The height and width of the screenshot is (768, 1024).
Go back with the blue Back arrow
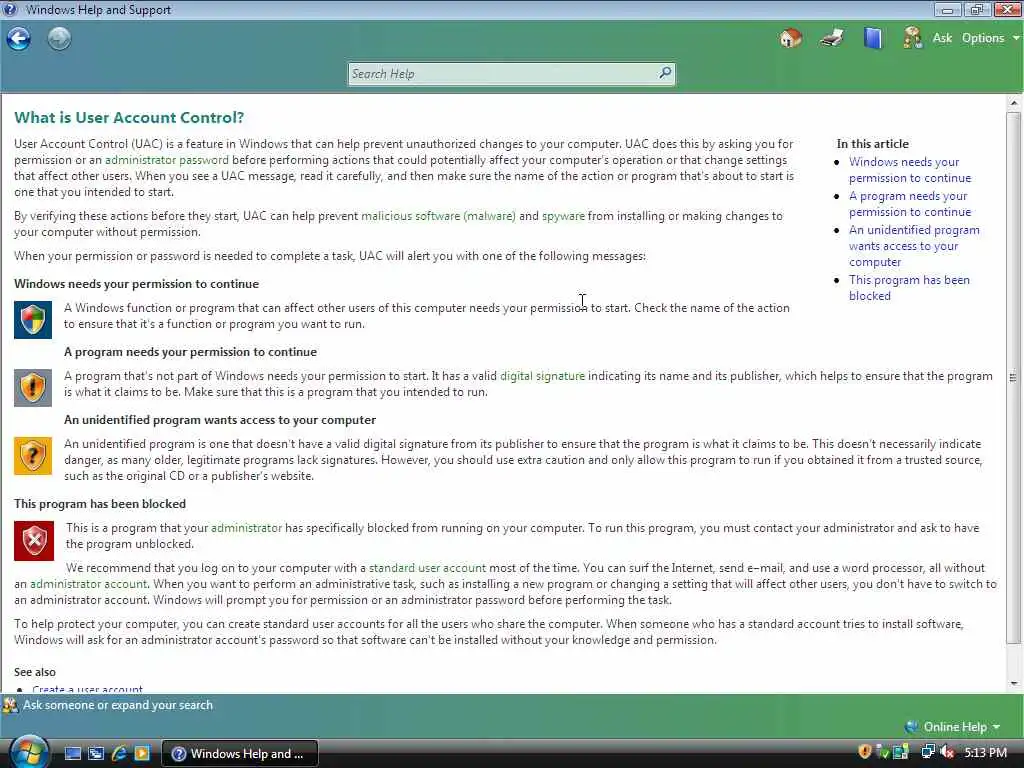click(x=18, y=39)
